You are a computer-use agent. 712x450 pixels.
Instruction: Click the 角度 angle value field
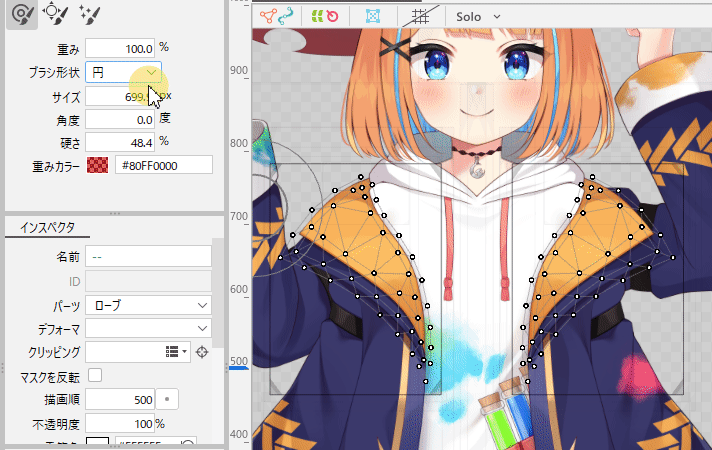pyautogui.click(x=120, y=120)
